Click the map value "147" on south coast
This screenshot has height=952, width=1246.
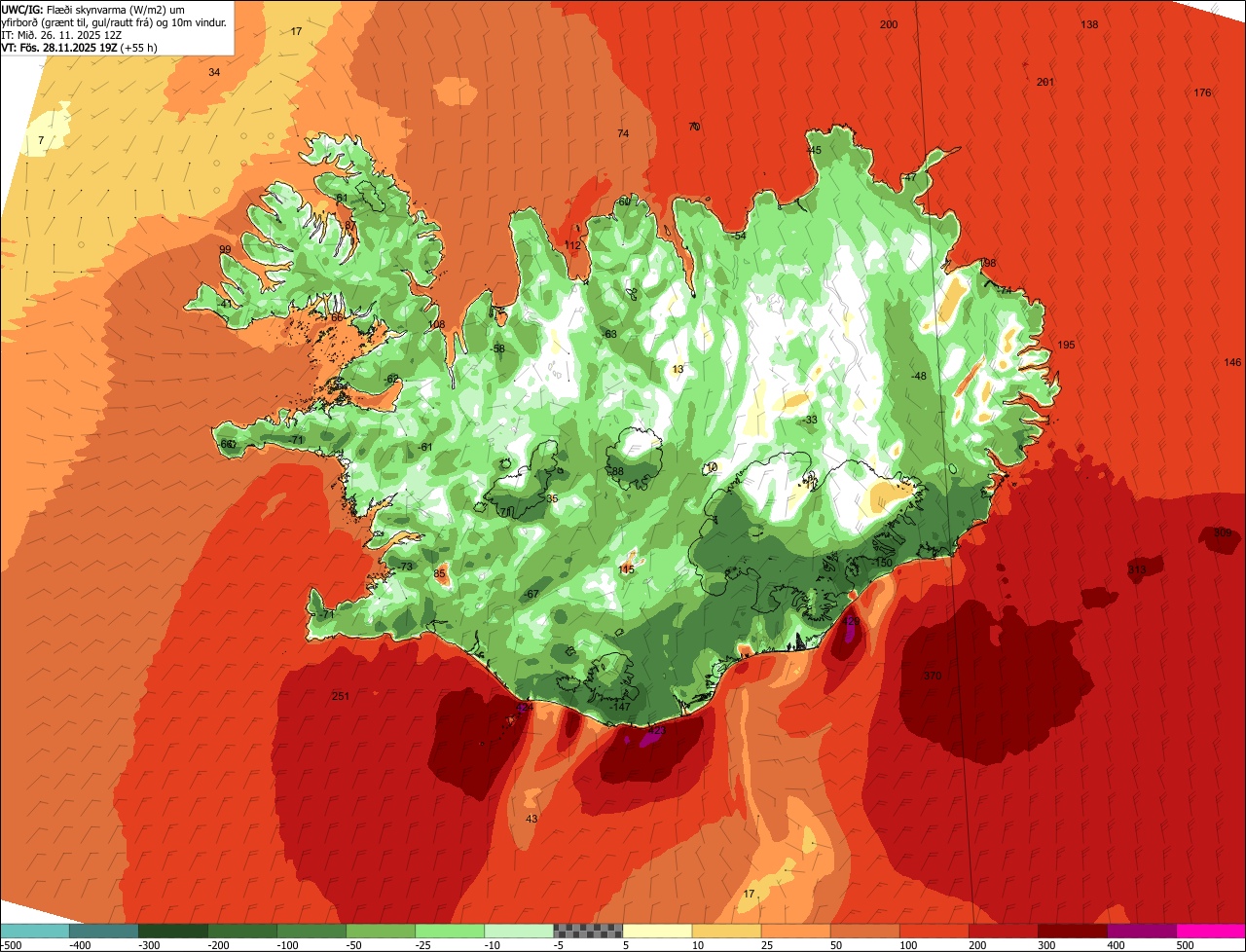click(622, 707)
